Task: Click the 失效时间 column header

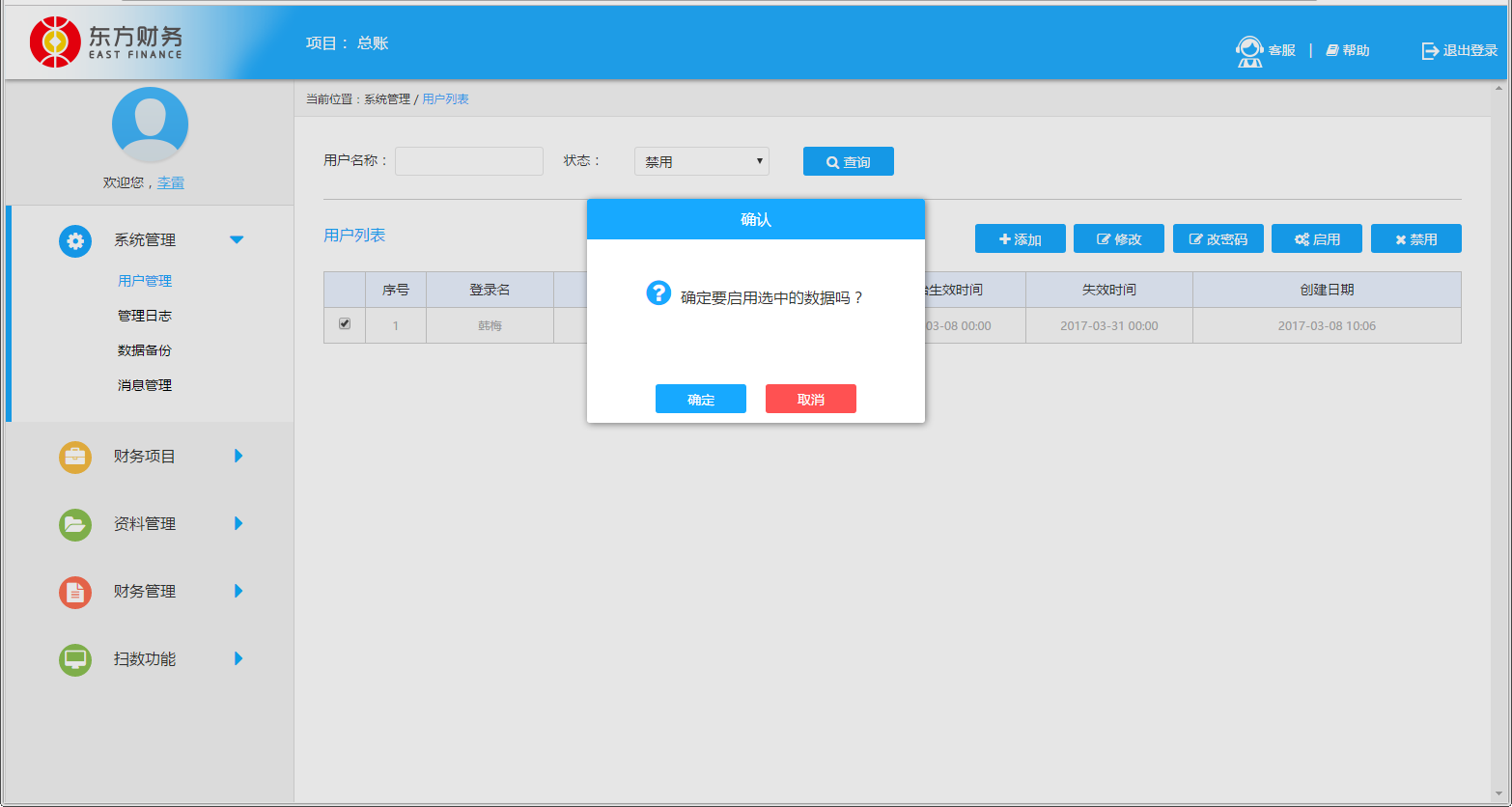Action: click(1109, 290)
